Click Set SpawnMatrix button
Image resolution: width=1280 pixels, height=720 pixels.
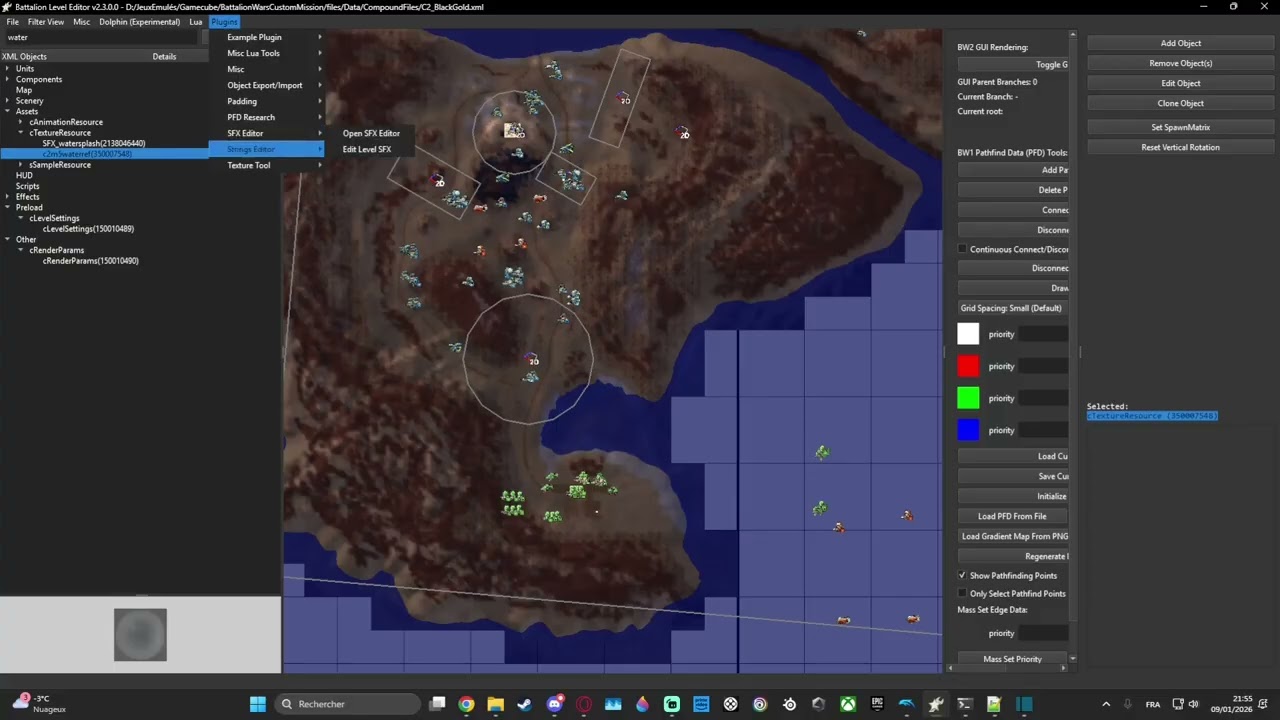1181,127
